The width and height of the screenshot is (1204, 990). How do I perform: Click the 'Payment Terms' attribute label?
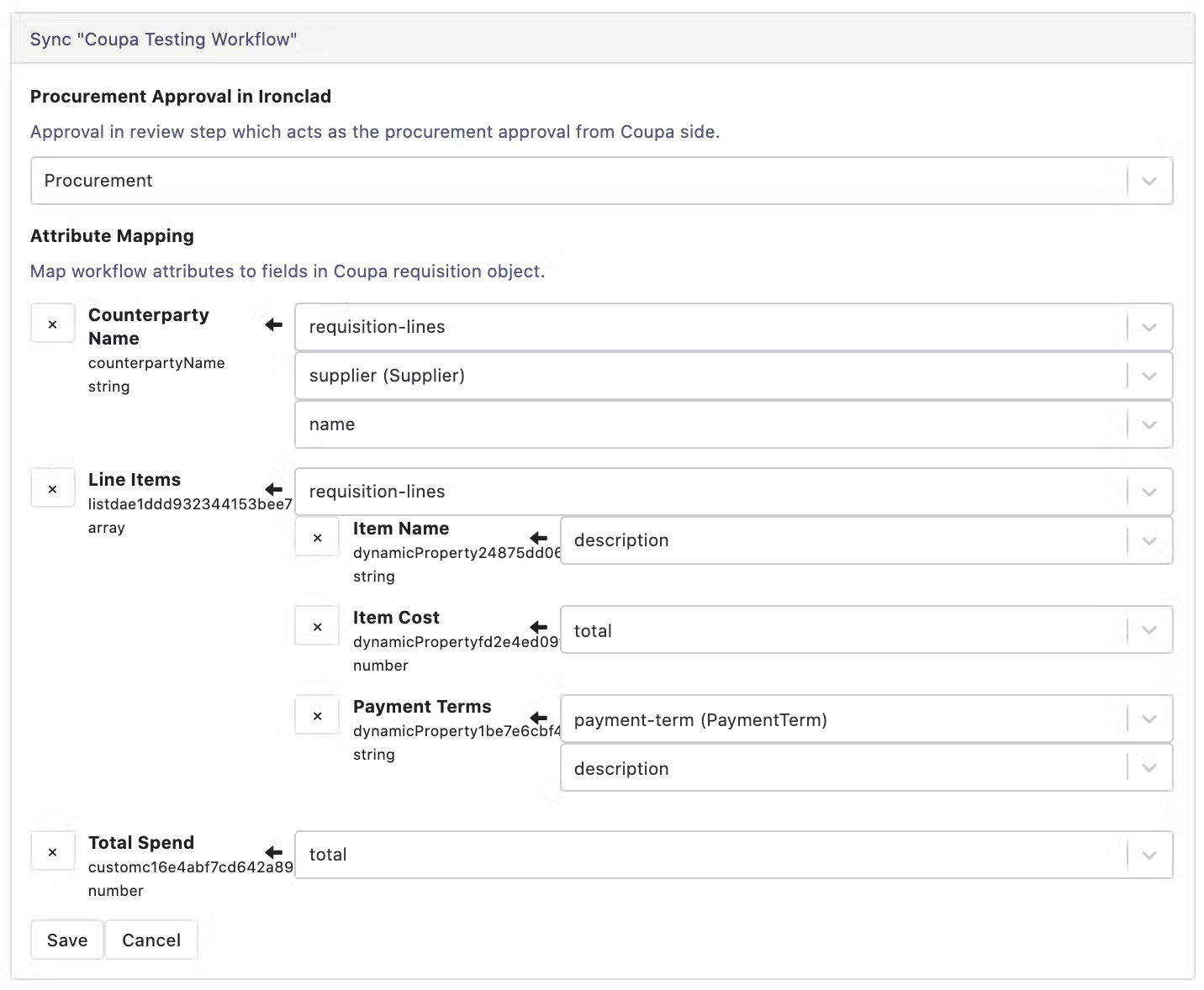coord(422,707)
